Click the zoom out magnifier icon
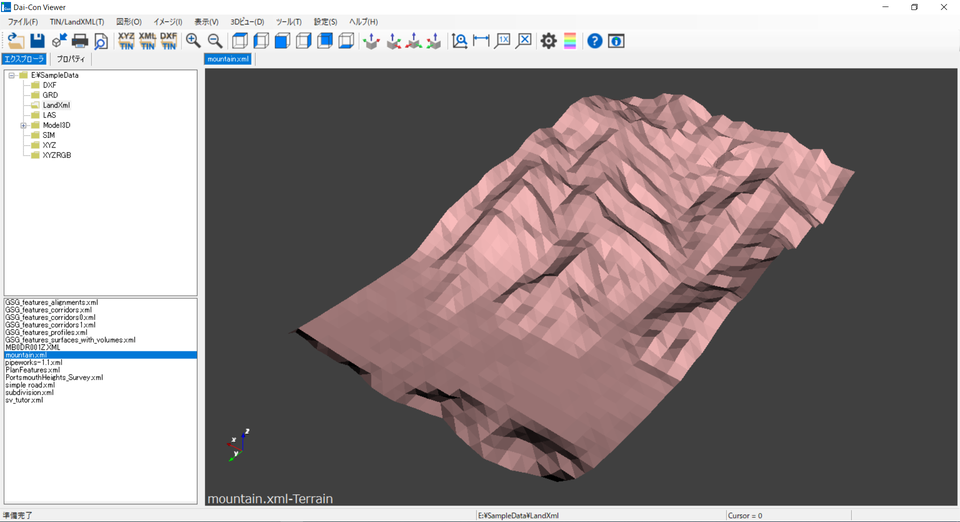Image resolution: width=960 pixels, height=522 pixels. click(x=215, y=41)
